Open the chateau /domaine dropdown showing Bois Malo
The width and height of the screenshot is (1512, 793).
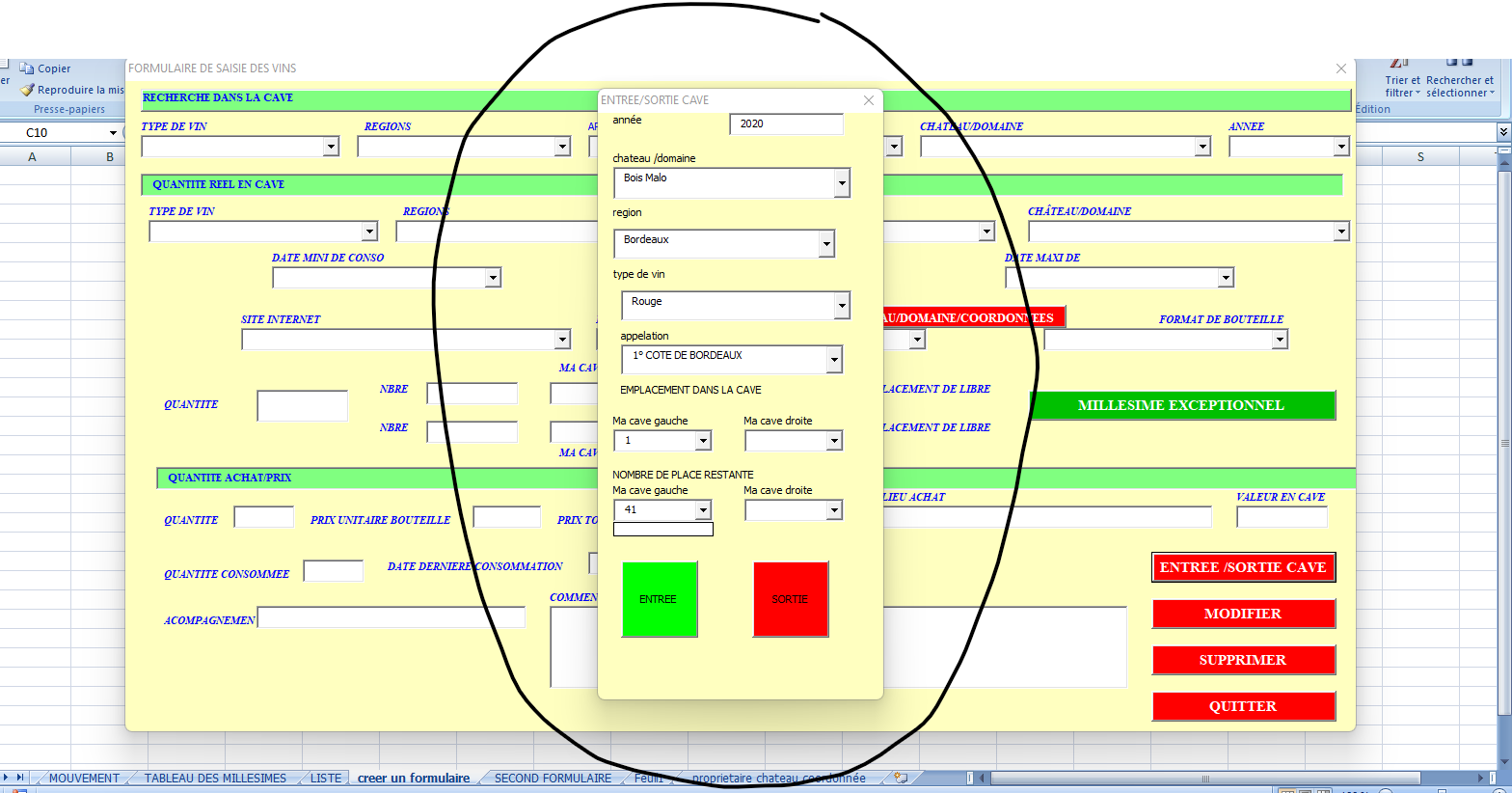click(842, 183)
